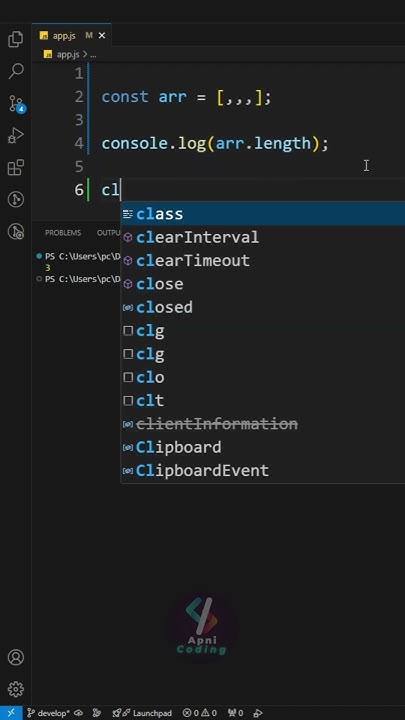Switch to the PROBLEMS panel tab
This screenshot has width=405, height=720.
pos(63,233)
